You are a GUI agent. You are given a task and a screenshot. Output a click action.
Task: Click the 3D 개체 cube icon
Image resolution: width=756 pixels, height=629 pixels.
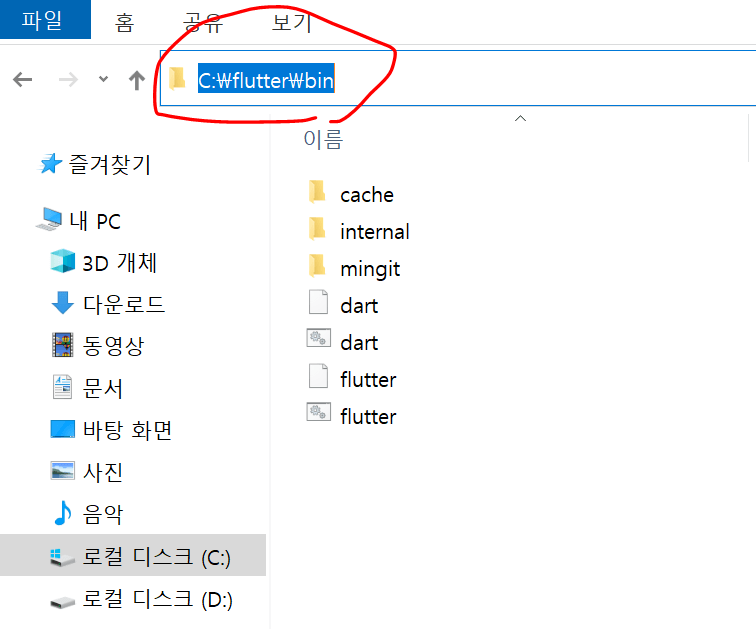tap(63, 261)
